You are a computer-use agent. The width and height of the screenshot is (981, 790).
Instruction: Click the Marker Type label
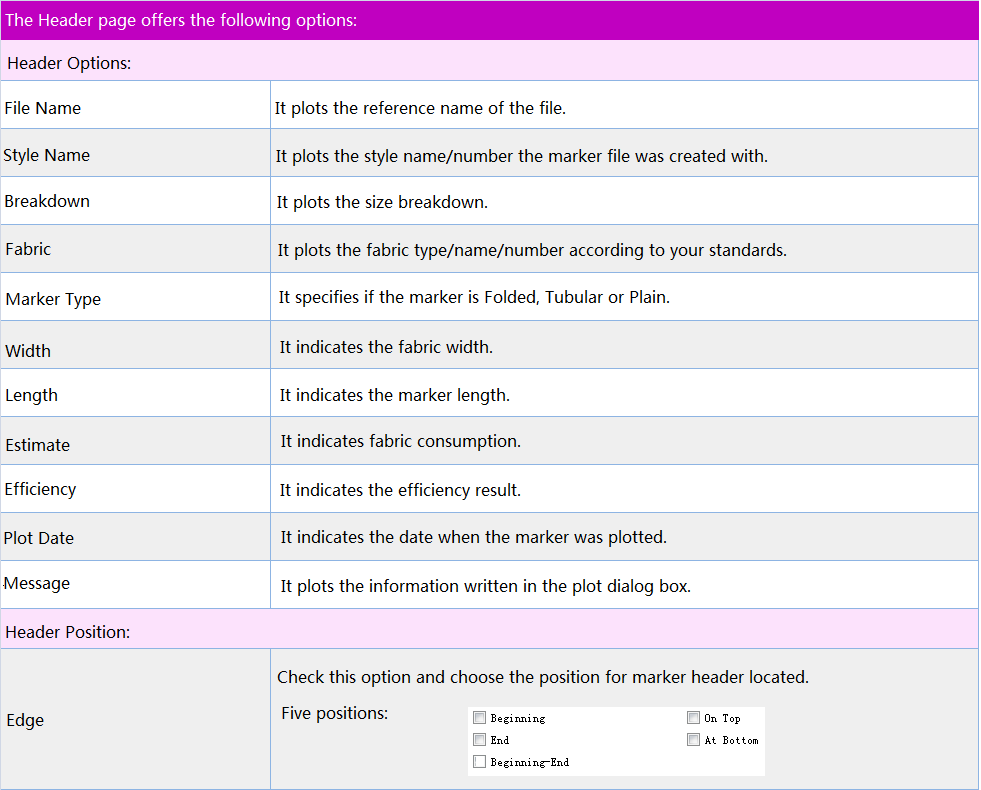(53, 299)
